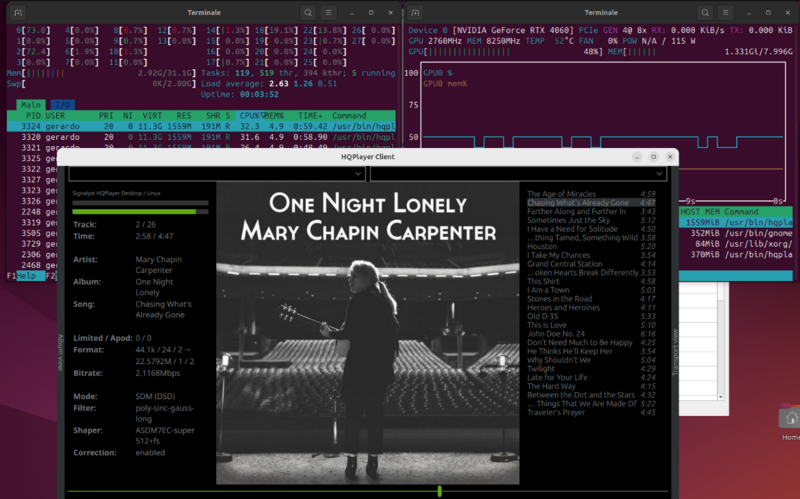Click the One Night Lonely album cover
Image resolution: width=800 pixels, height=499 pixels.
(x=367, y=332)
